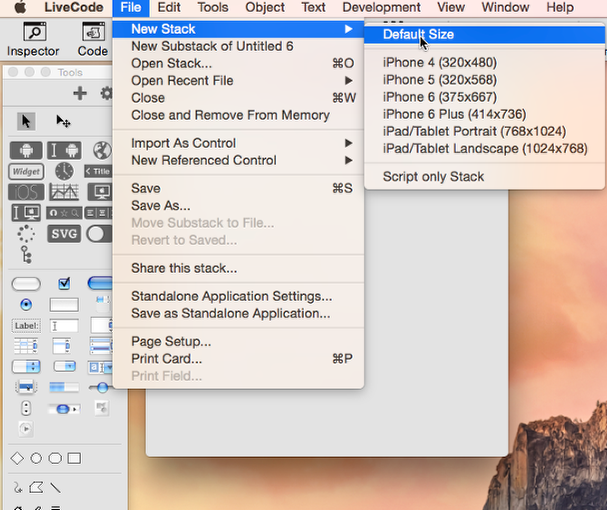Open the Development menu
Viewport: 607px width, 510px height.
[x=381, y=7]
